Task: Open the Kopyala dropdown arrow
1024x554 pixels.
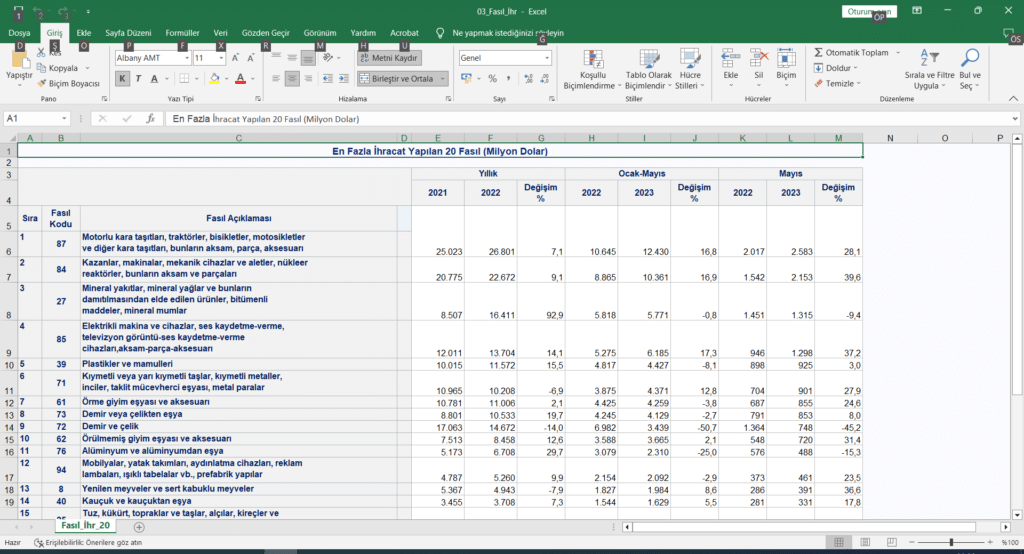Action: [88, 68]
